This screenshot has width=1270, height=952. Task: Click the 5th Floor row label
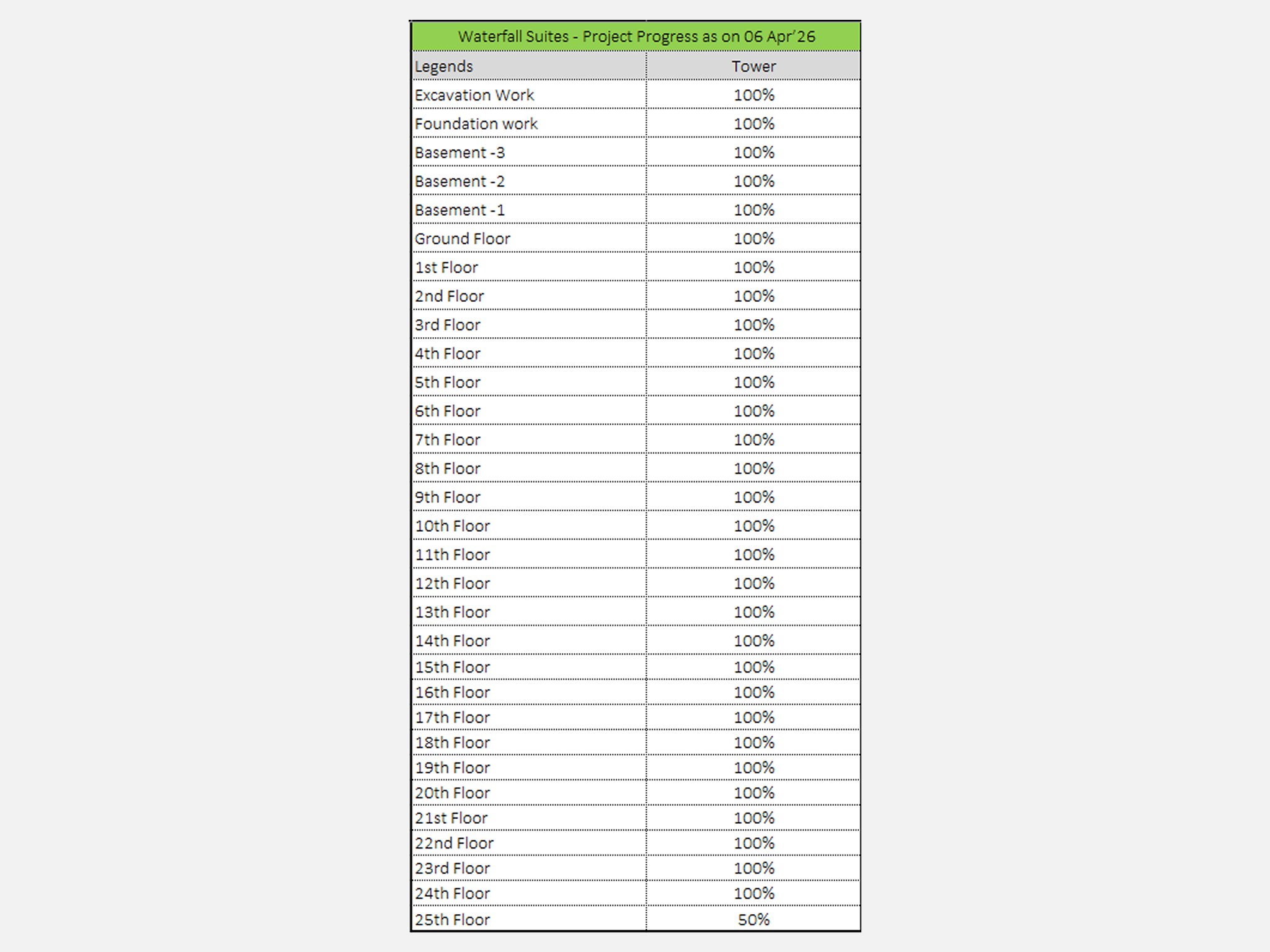(x=448, y=382)
